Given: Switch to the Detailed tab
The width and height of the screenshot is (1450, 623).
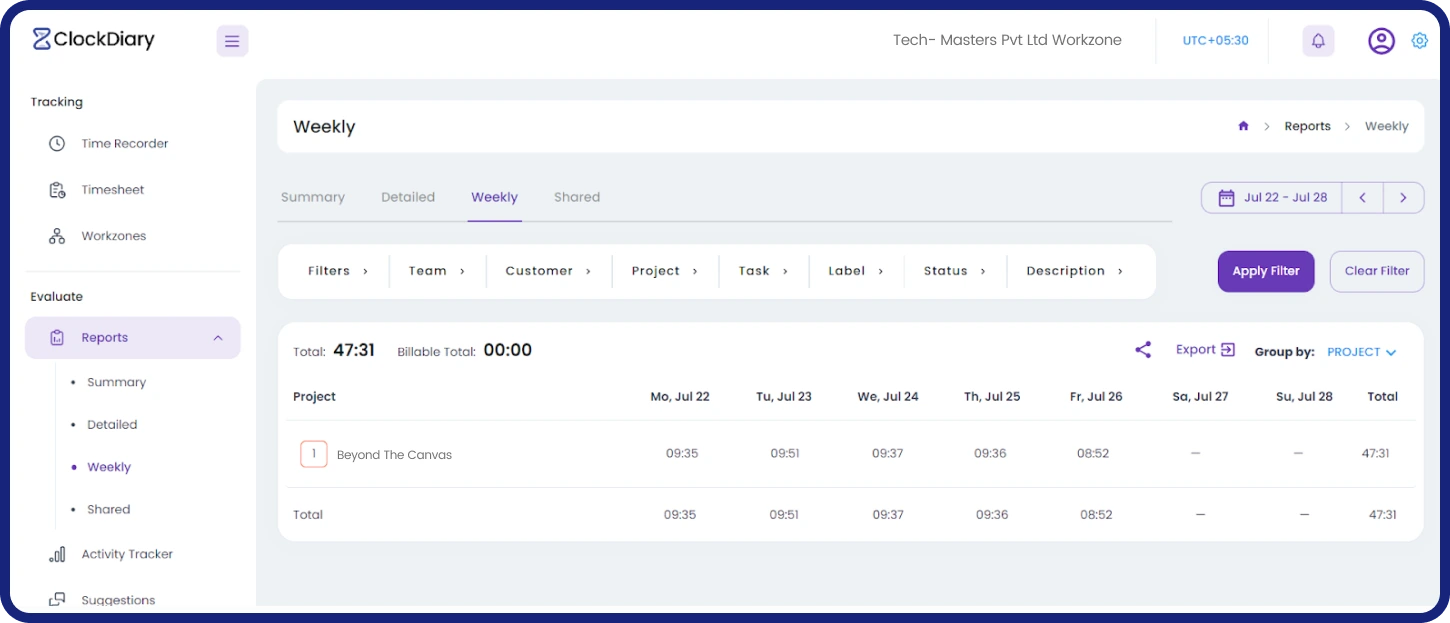Looking at the screenshot, I should point(408,197).
